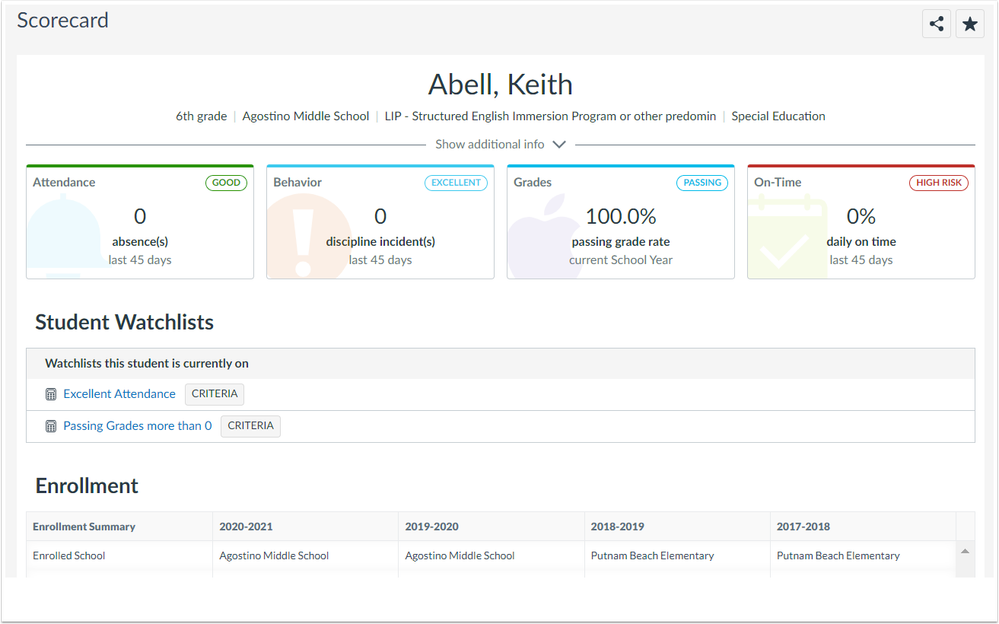Click the On-Time card title

pyautogui.click(x=778, y=182)
